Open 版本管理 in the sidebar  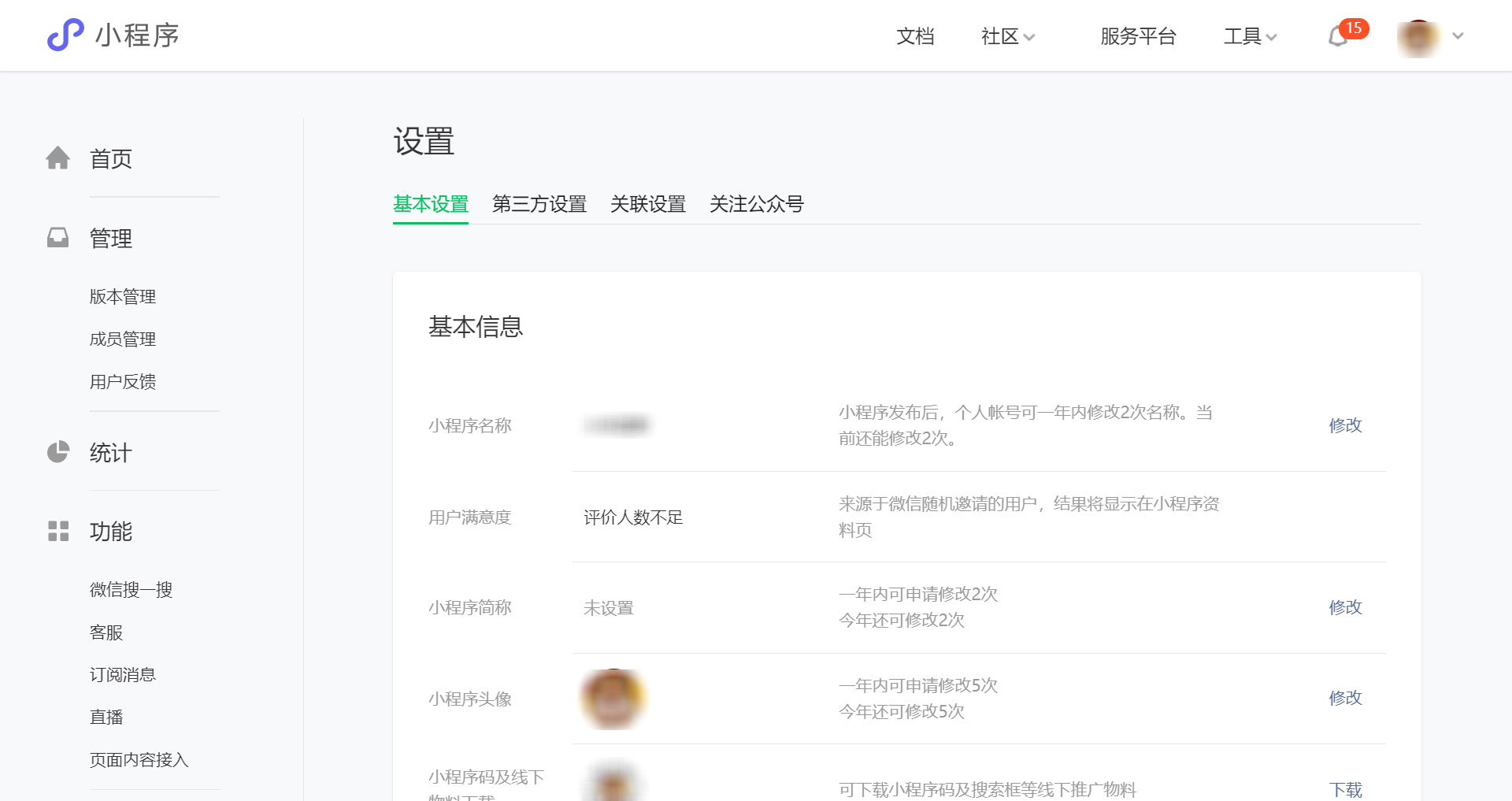click(123, 297)
